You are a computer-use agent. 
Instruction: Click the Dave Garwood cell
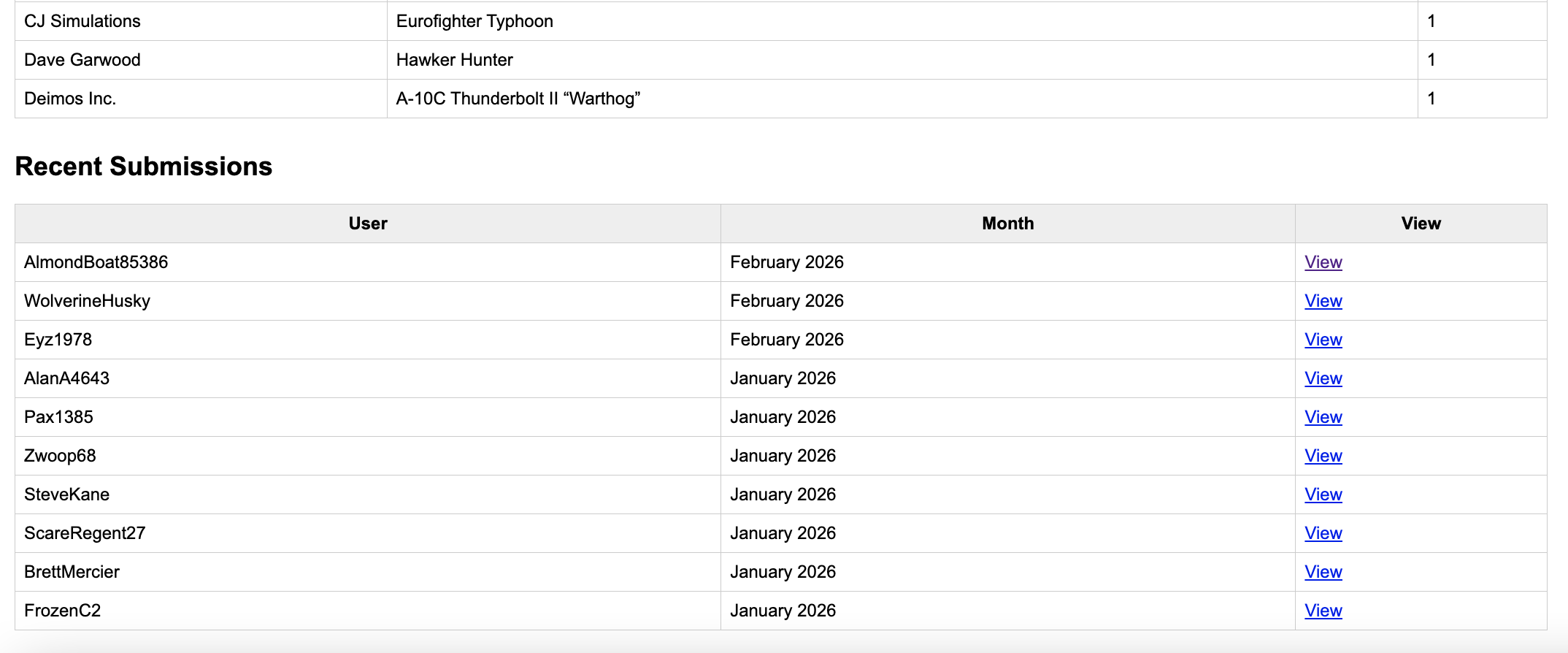coord(82,60)
